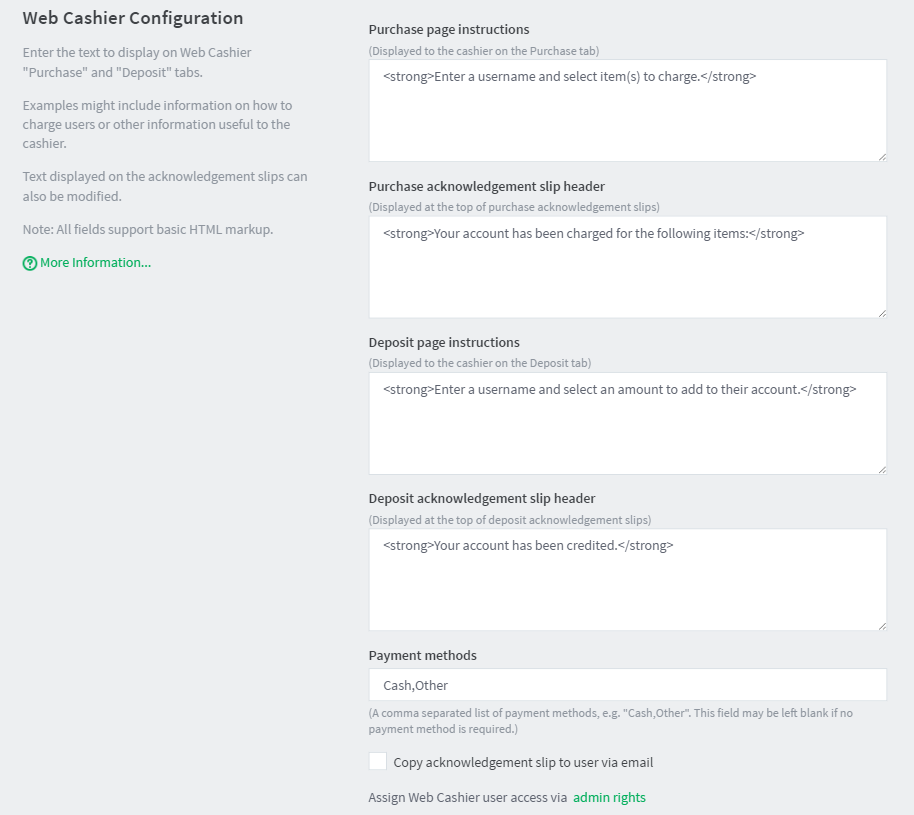
Task: Click resize handle of Purchase page instructions box
Action: click(882, 157)
